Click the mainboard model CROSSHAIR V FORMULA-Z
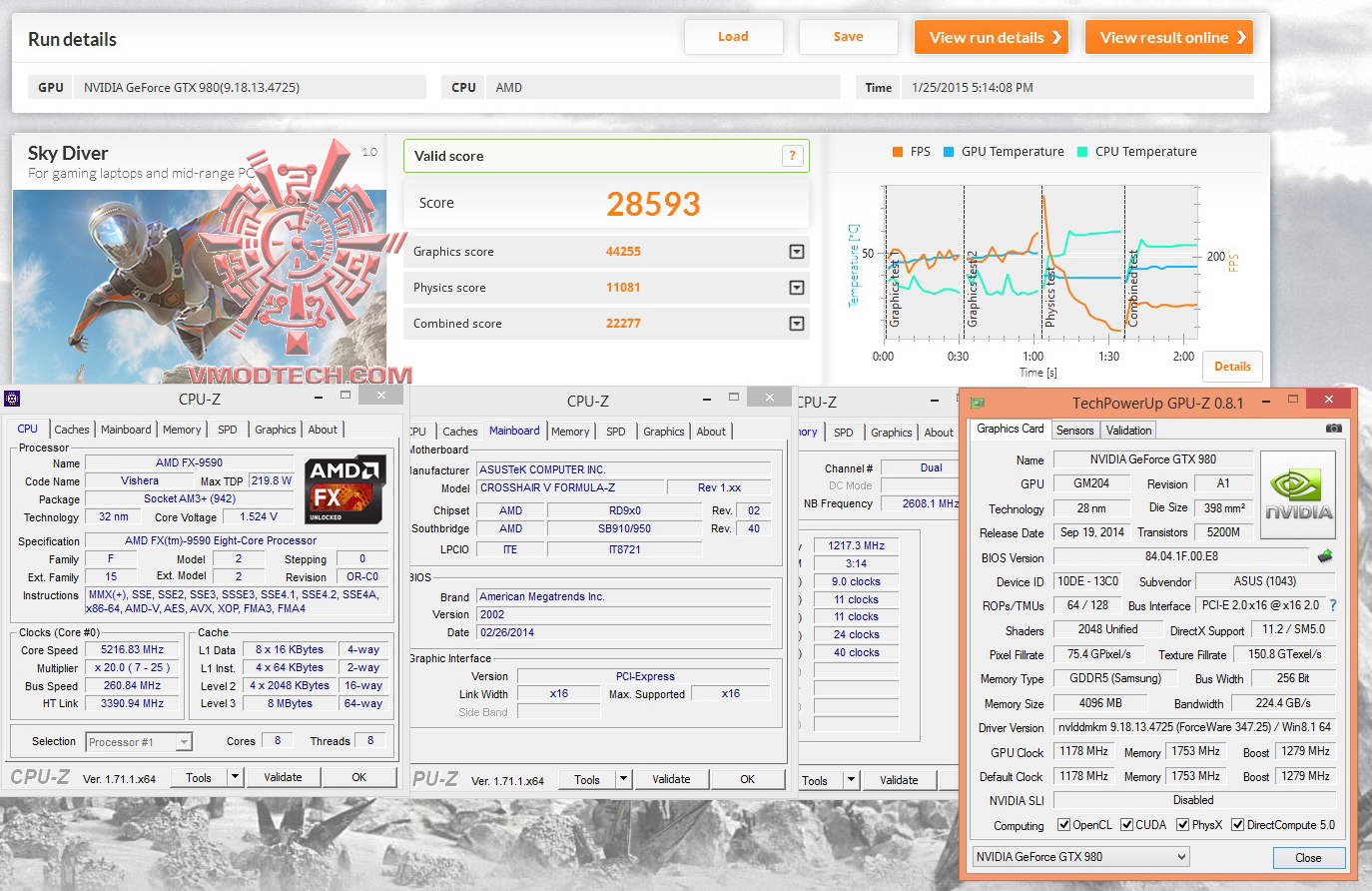 (x=570, y=487)
